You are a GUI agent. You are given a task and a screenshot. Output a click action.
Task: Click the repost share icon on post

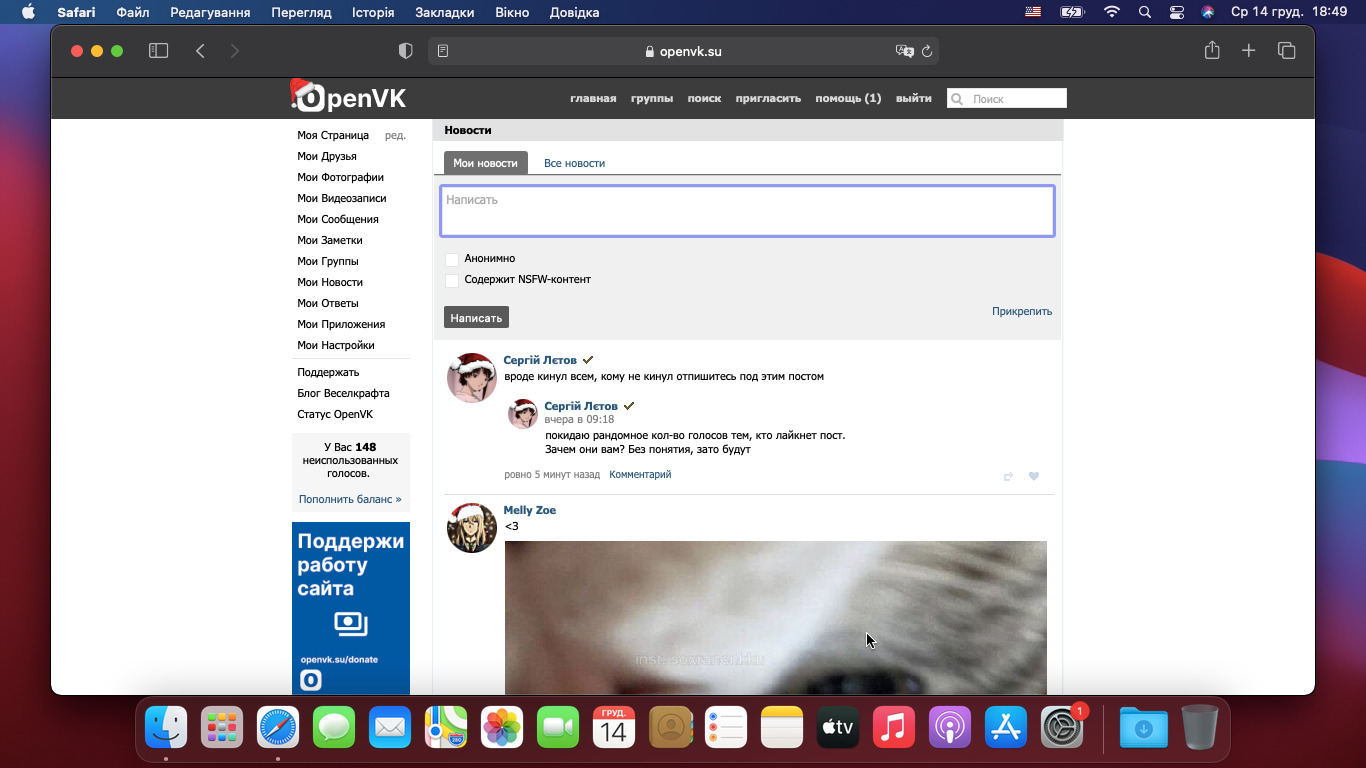coord(1008,476)
